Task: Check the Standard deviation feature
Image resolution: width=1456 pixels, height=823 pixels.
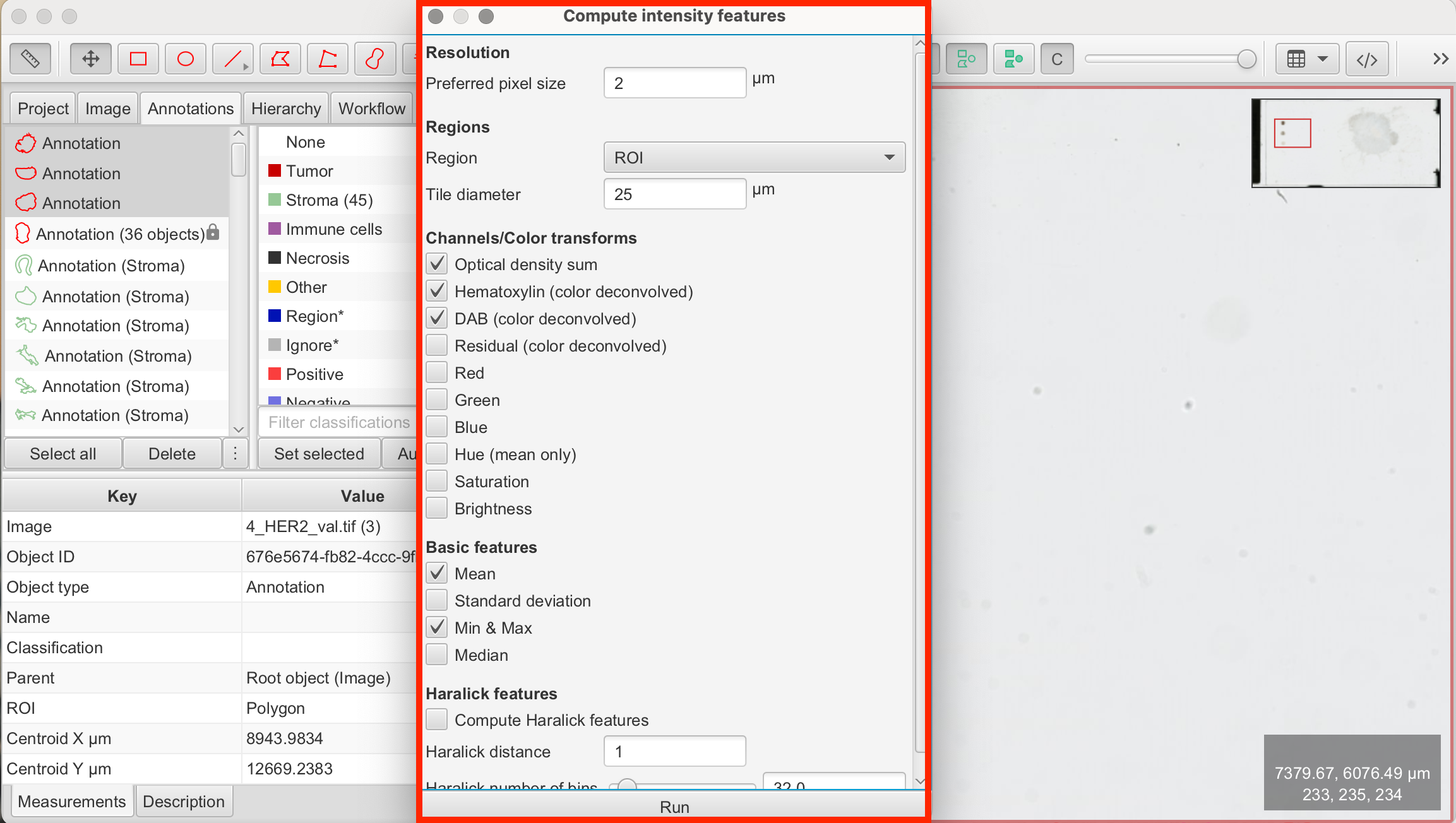Action: [437, 601]
